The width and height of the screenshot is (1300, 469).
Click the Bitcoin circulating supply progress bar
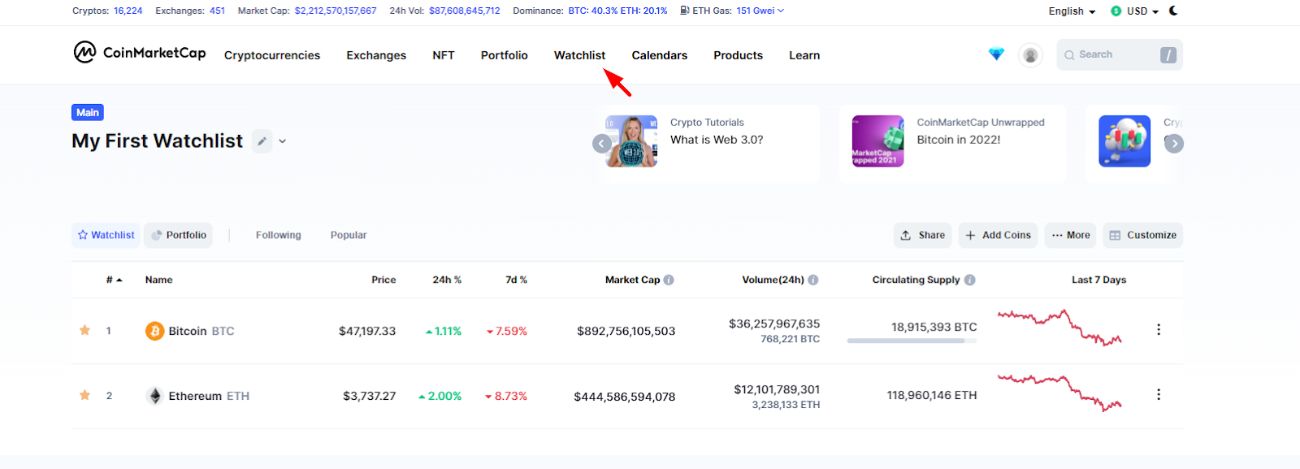(911, 341)
